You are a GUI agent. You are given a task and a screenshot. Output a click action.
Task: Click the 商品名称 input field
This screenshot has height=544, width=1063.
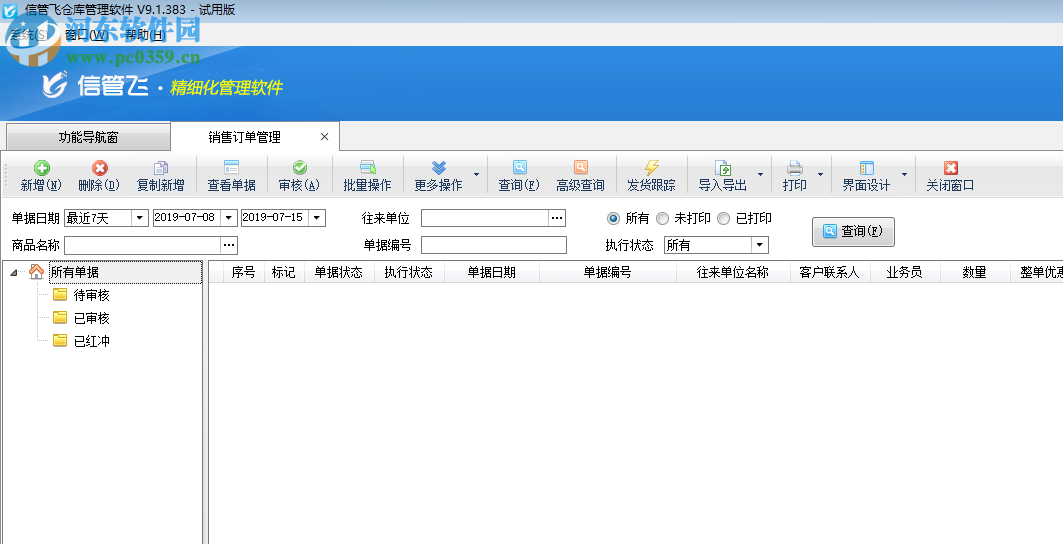pyautogui.click(x=142, y=245)
